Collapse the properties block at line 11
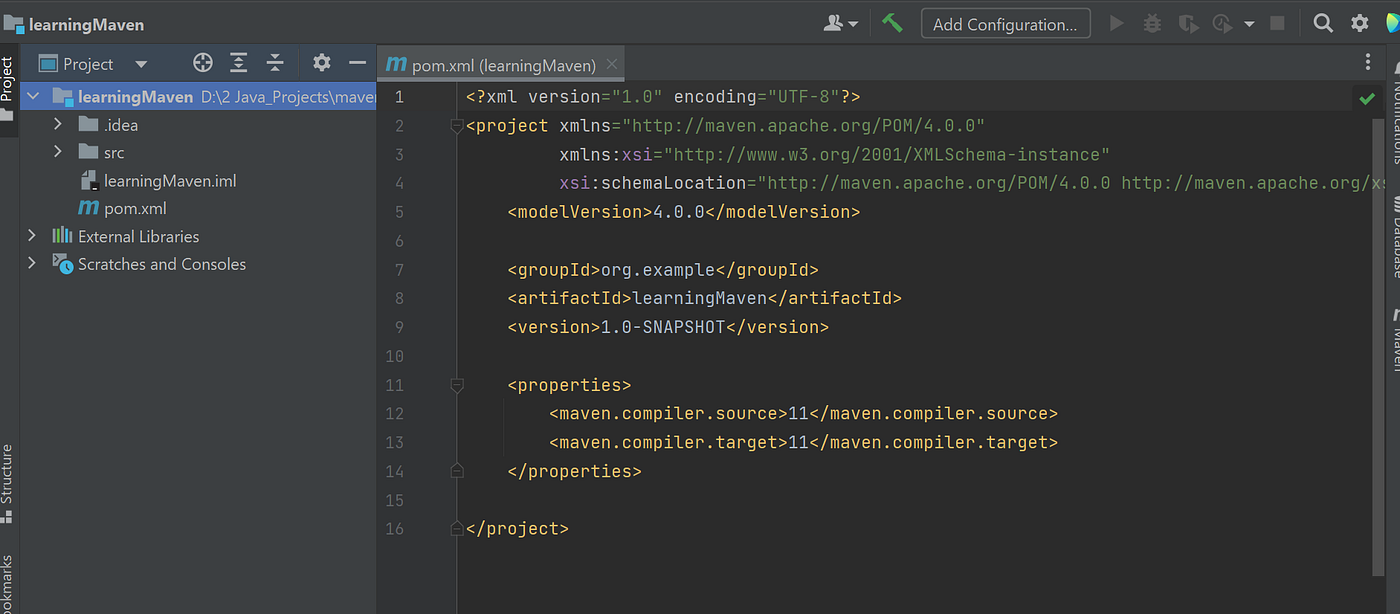This screenshot has width=1400, height=614. click(x=457, y=384)
